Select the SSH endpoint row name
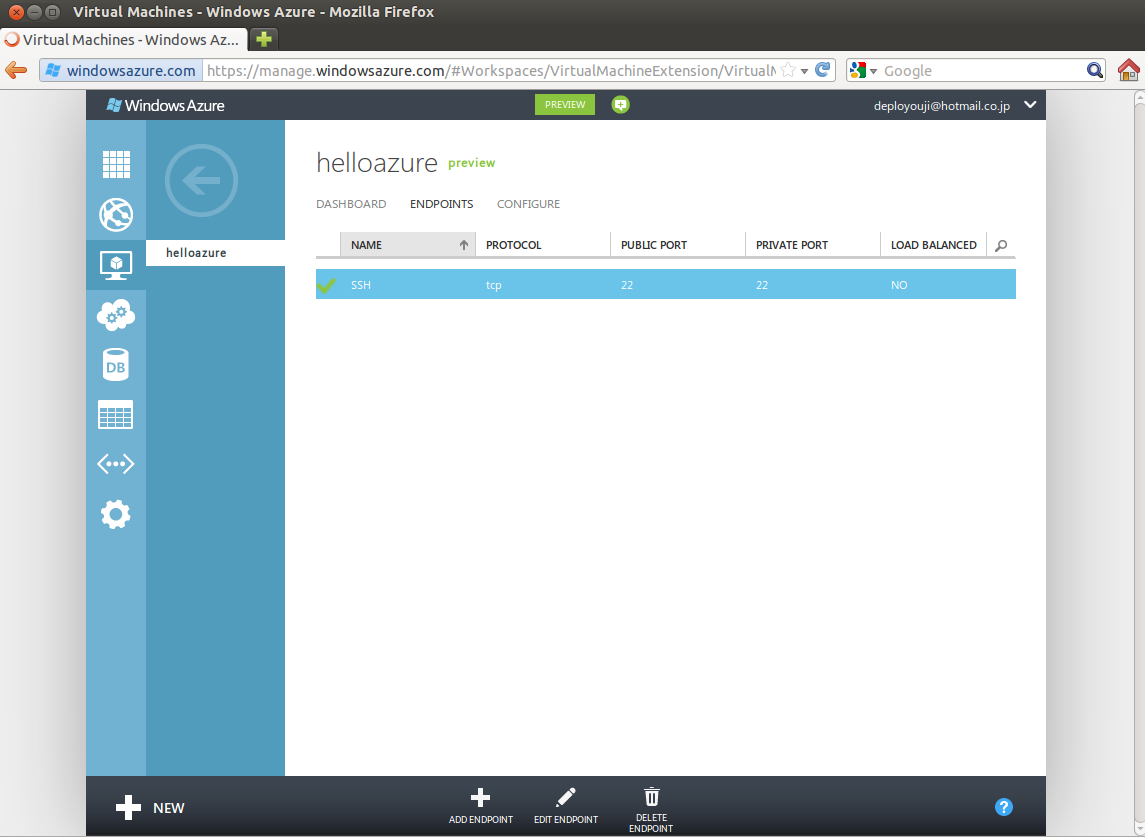Image resolution: width=1145 pixels, height=837 pixels. click(x=361, y=285)
